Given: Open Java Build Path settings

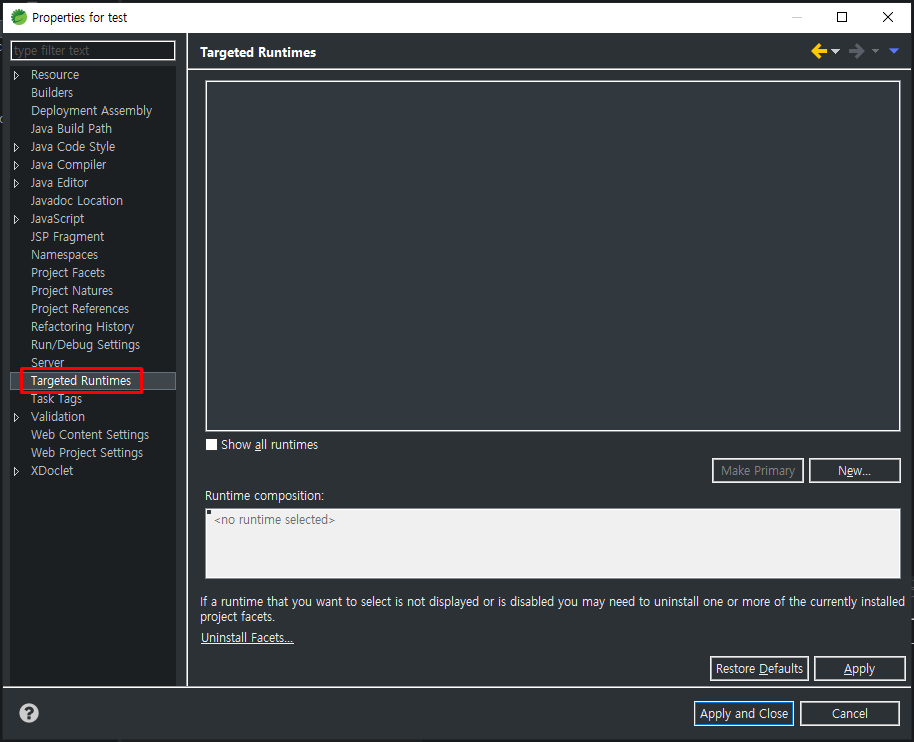Looking at the screenshot, I should pos(71,129).
